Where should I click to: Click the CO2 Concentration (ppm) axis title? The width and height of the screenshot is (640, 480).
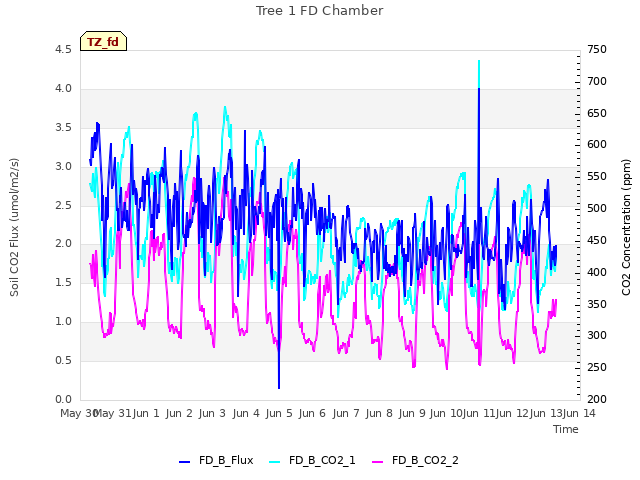[626, 227]
